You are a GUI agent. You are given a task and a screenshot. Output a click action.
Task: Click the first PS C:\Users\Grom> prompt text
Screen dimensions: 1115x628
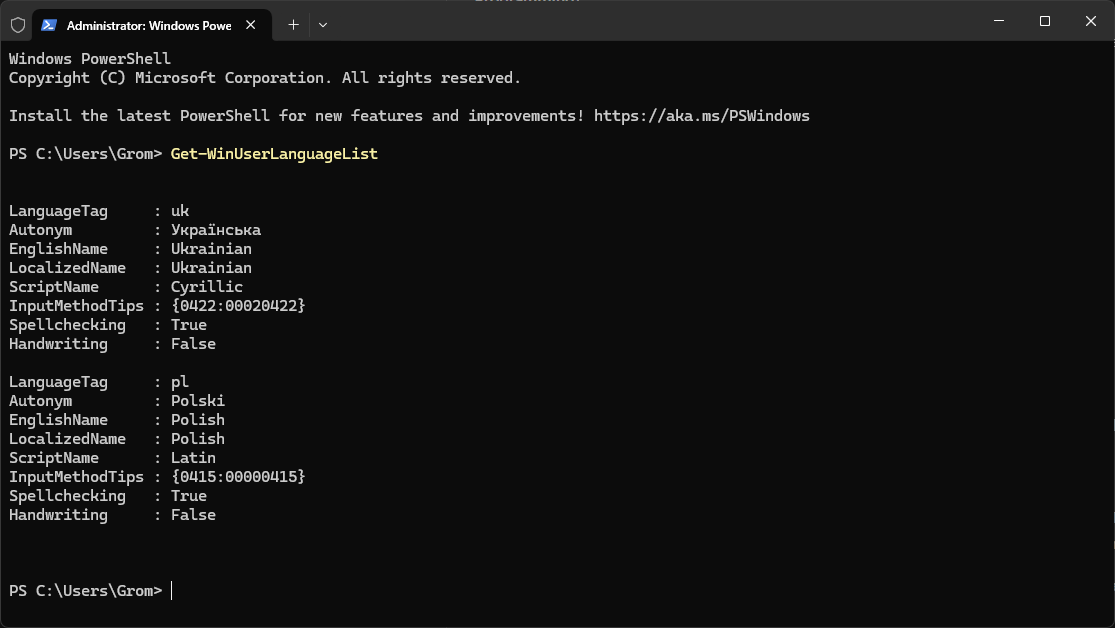pyautogui.click(x=85, y=154)
